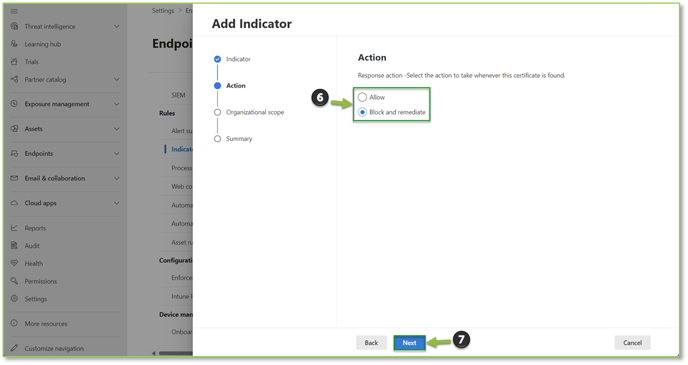The height and width of the screenshot is (365, 688).
Task: Click the Exposure management icon
Action: point(14,104)
